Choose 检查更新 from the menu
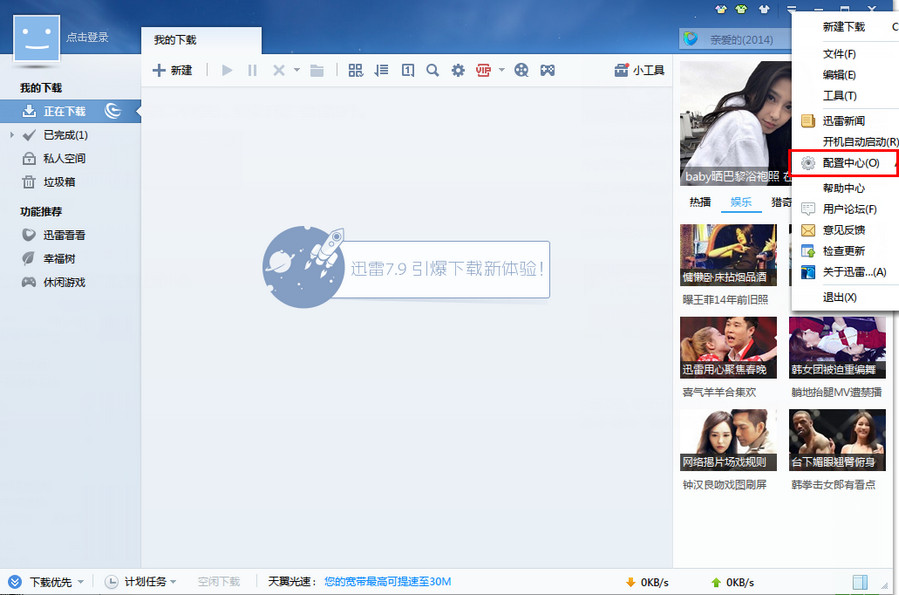Viewport: 899px width, 595px height. pyautogui.click(x=843, y=251)
